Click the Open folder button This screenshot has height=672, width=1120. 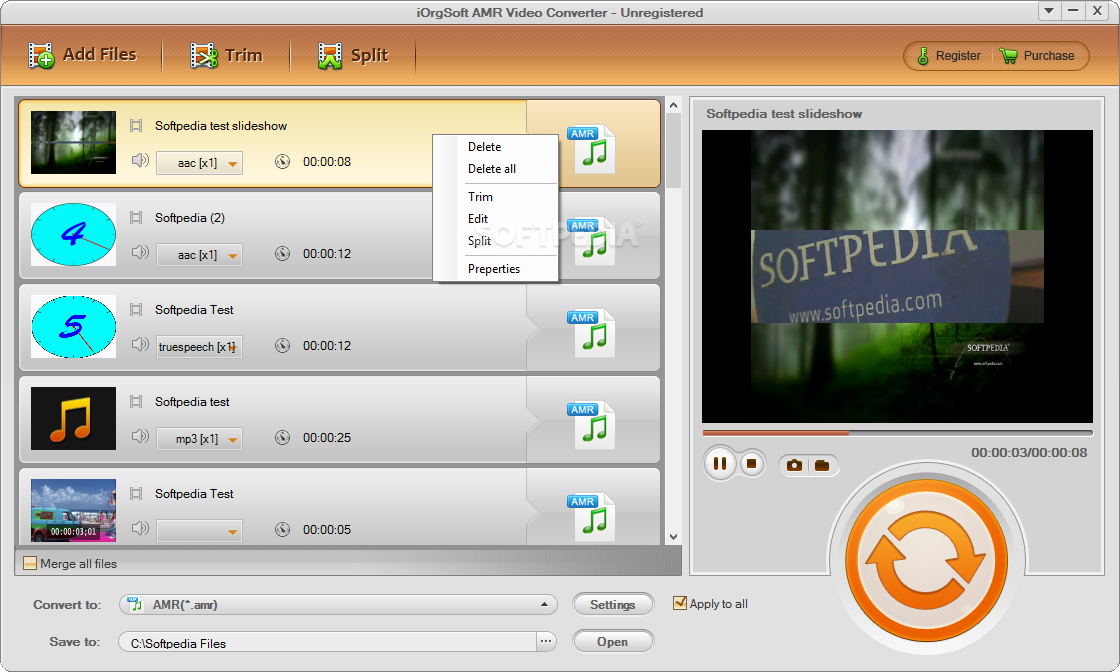(x=613, y=642)
